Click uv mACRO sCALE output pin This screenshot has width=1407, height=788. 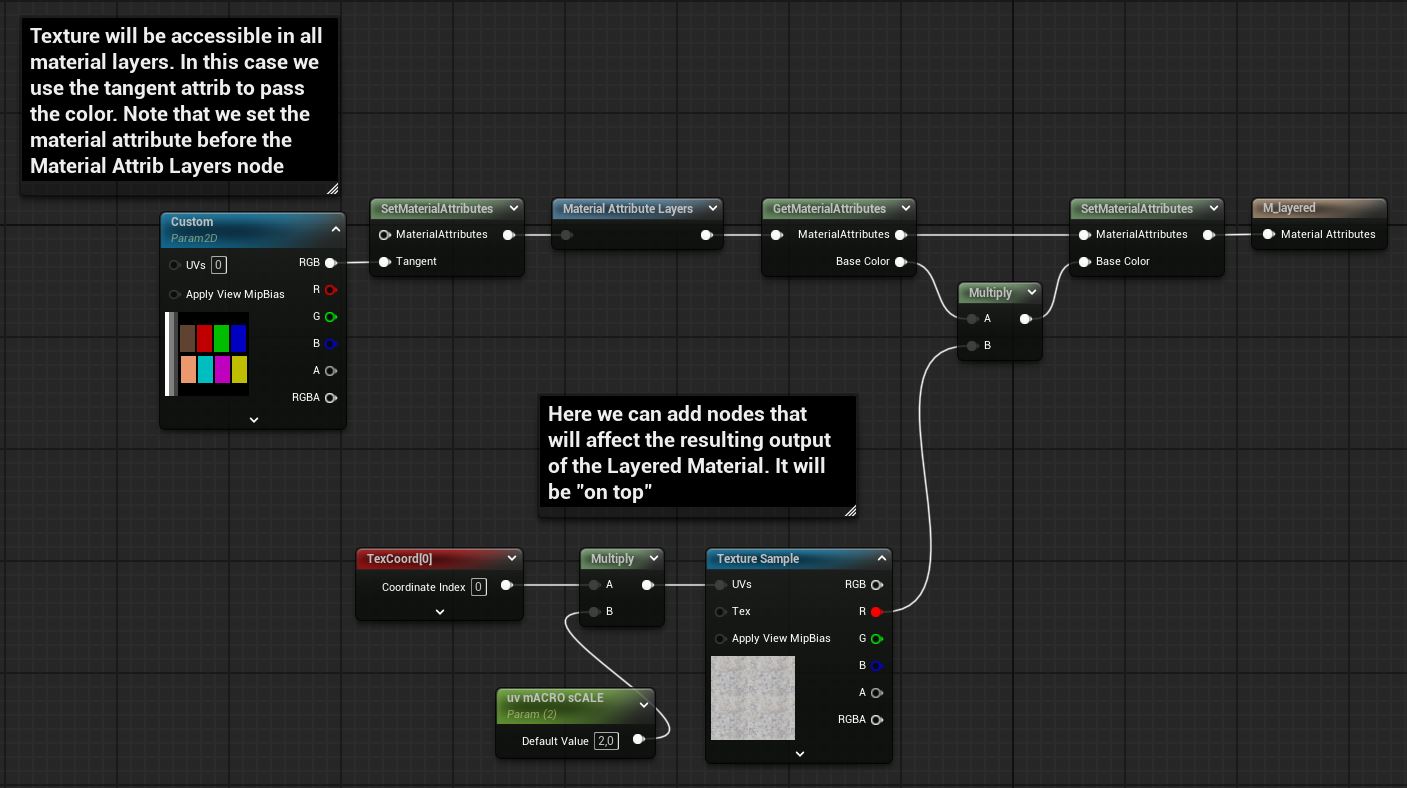coord(638,740)
